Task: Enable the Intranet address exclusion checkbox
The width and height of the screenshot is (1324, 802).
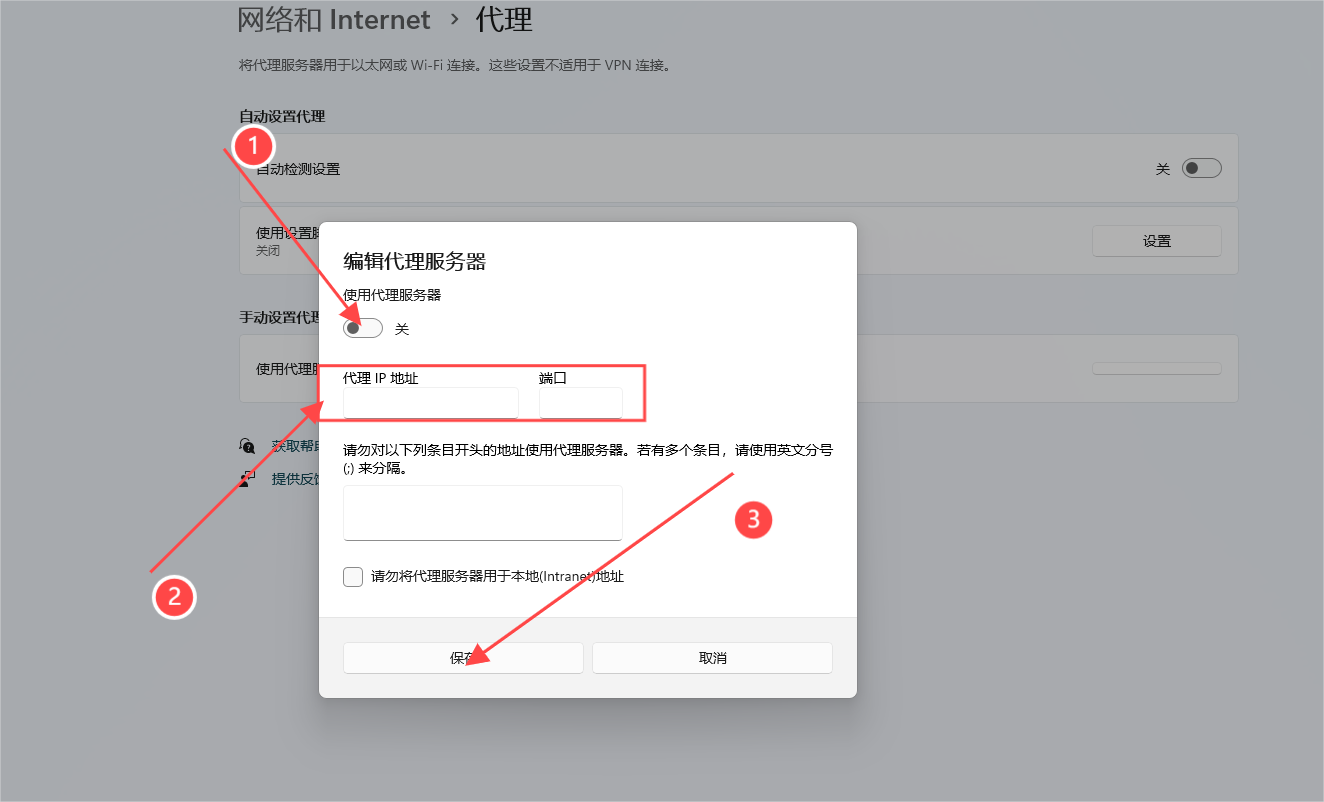Action: coord(352,577)
